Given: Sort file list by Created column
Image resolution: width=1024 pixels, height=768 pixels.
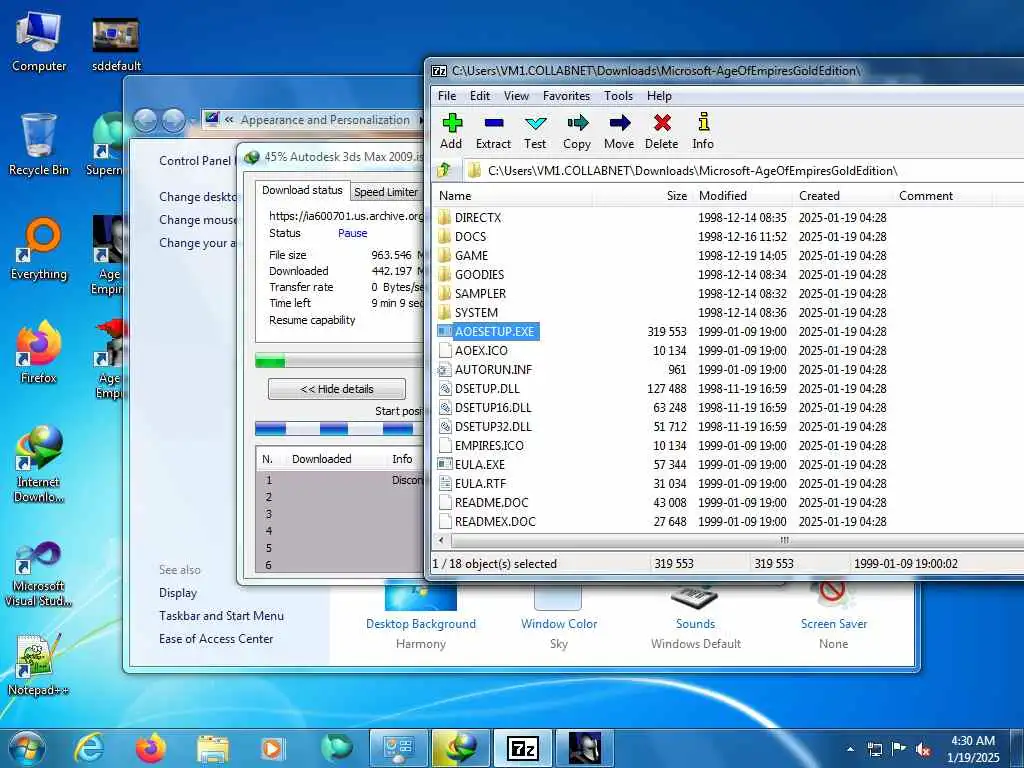Looking at the screenshot, I should pyautogui.click(x=842, y=196).
